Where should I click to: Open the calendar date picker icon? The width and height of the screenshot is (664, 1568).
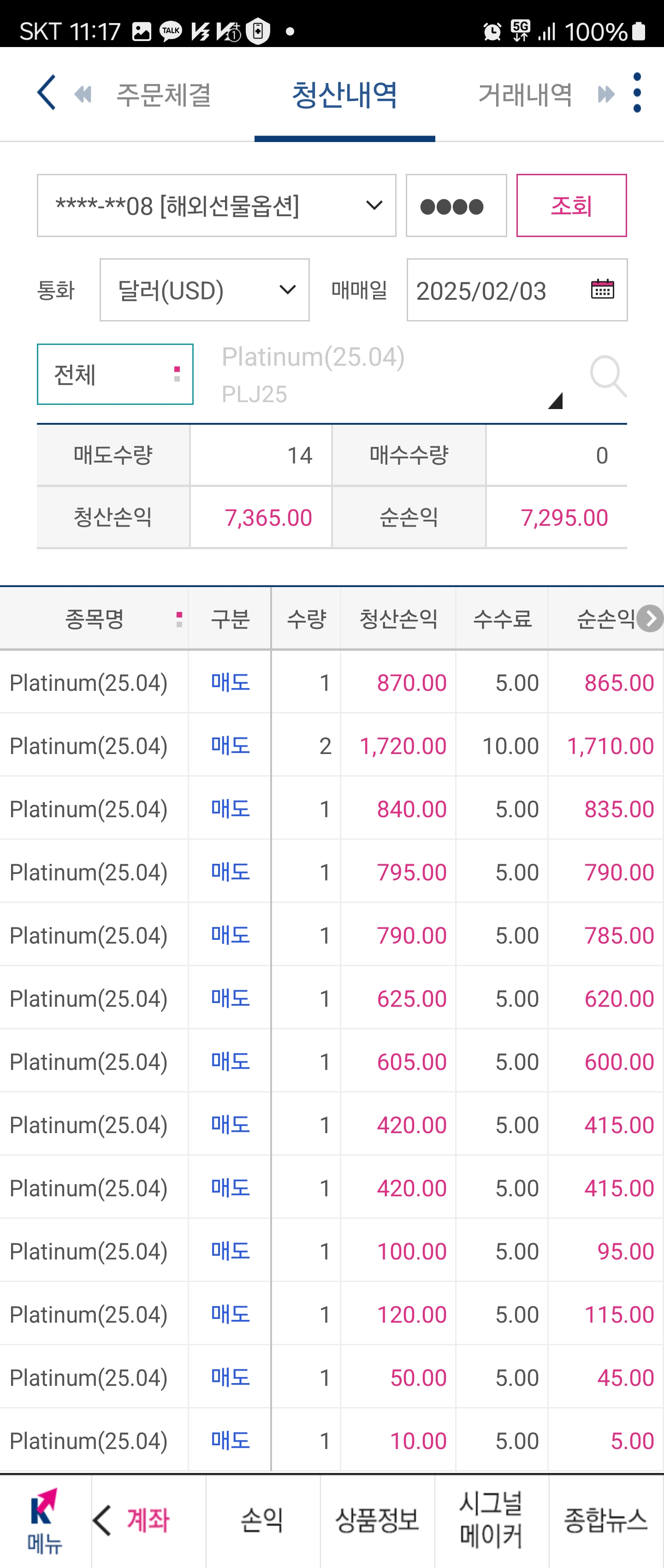tap(602, 289)
